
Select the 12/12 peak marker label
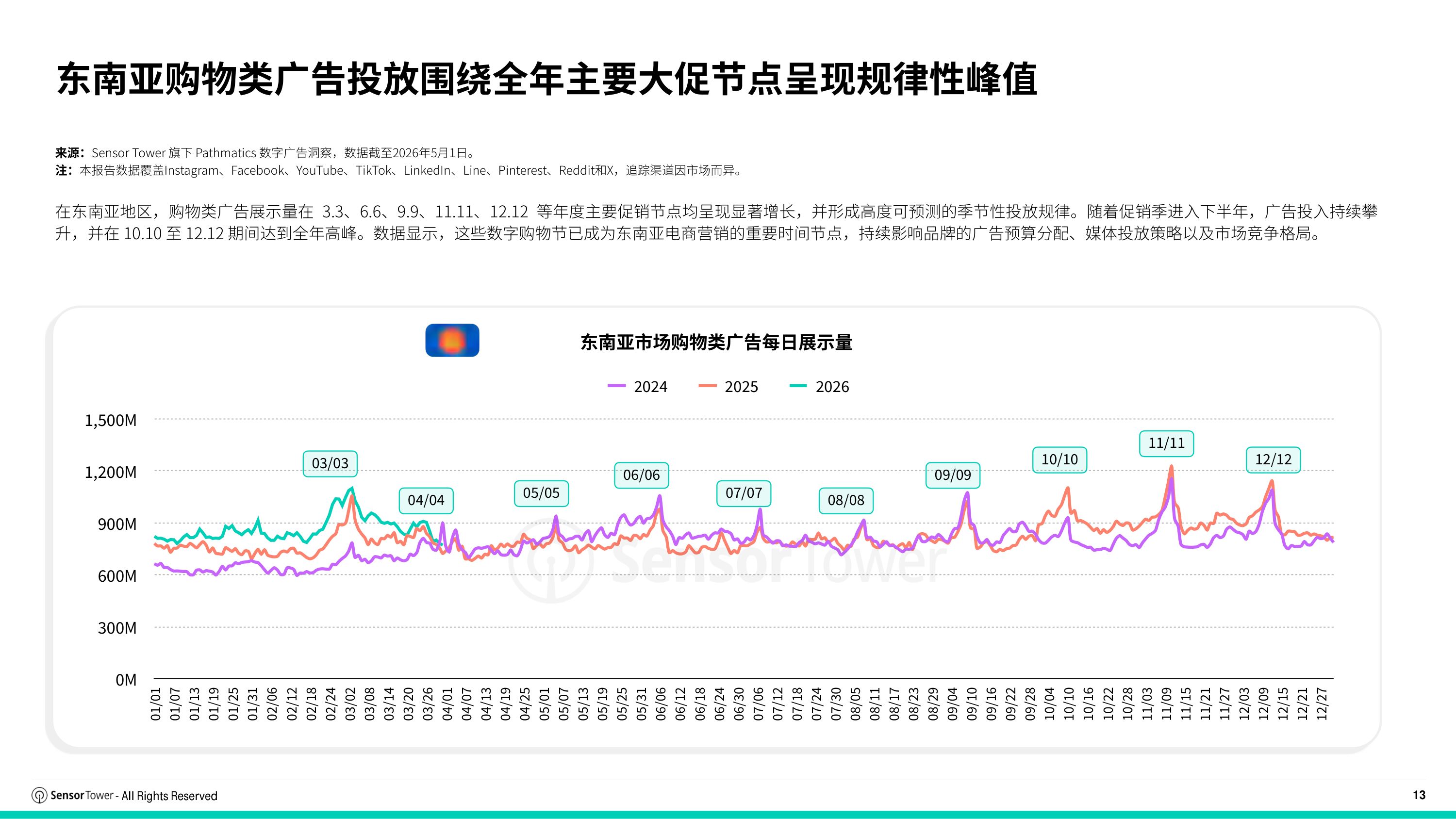[x=1274, y=459]
